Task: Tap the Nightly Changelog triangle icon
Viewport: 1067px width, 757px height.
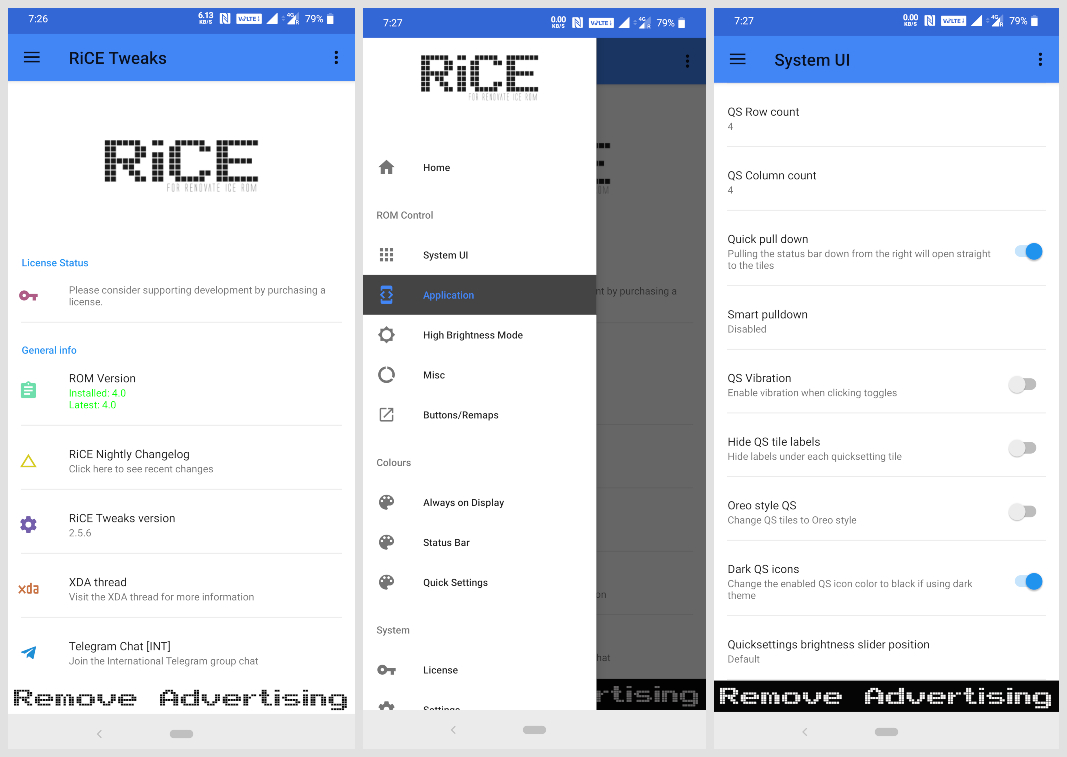Action: coord(29,462)
